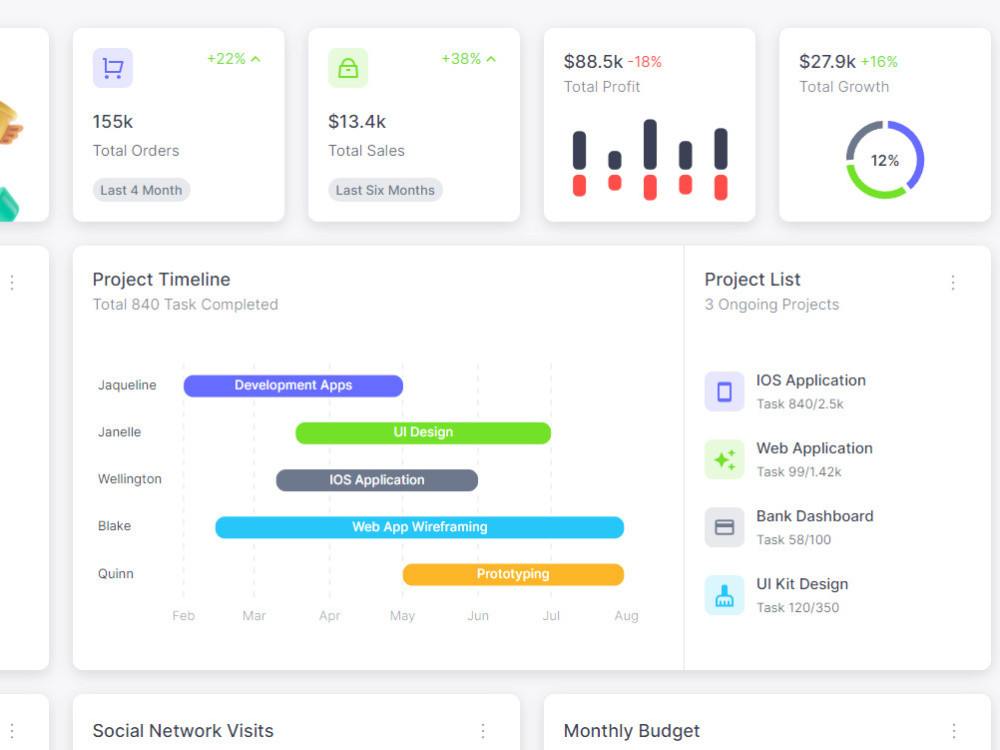Image resolution: width=1000 pixels, height=750 pixels.
Task: Click the shopping cart icon in Total Orders card
Action: (113, 68)
